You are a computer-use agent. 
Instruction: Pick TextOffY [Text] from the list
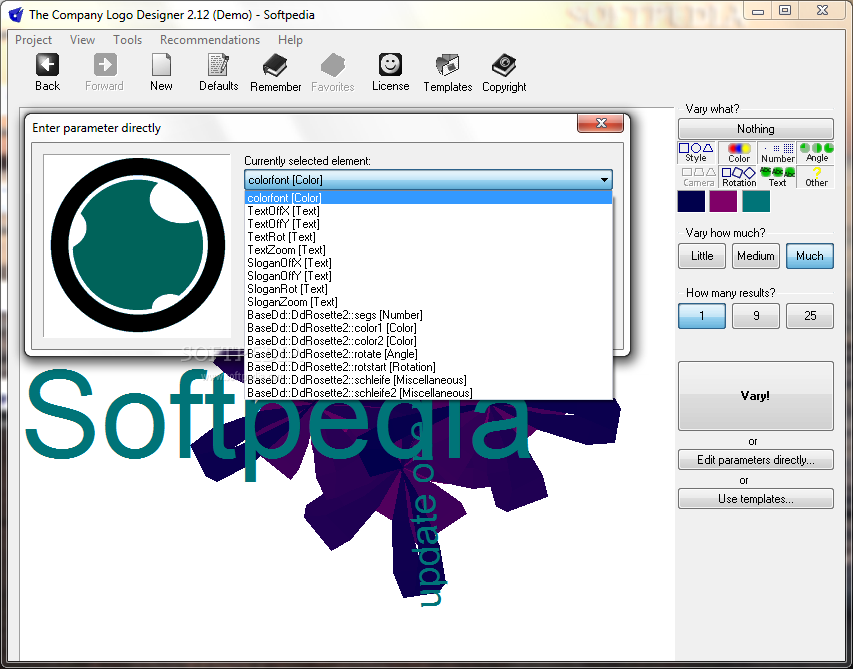click(x=429, y=224)
